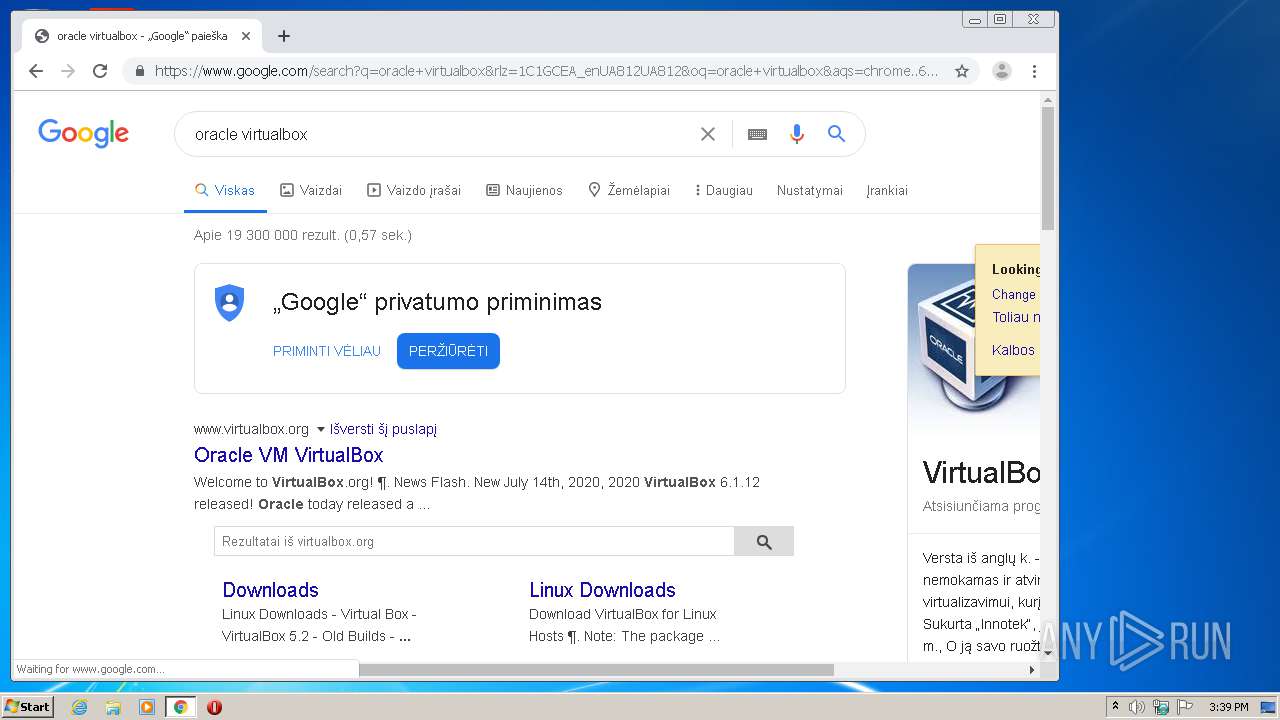This screenshot has height=720, width=1280.
Task: Close the oracle virtualbox tab
Action: point(246,36)
